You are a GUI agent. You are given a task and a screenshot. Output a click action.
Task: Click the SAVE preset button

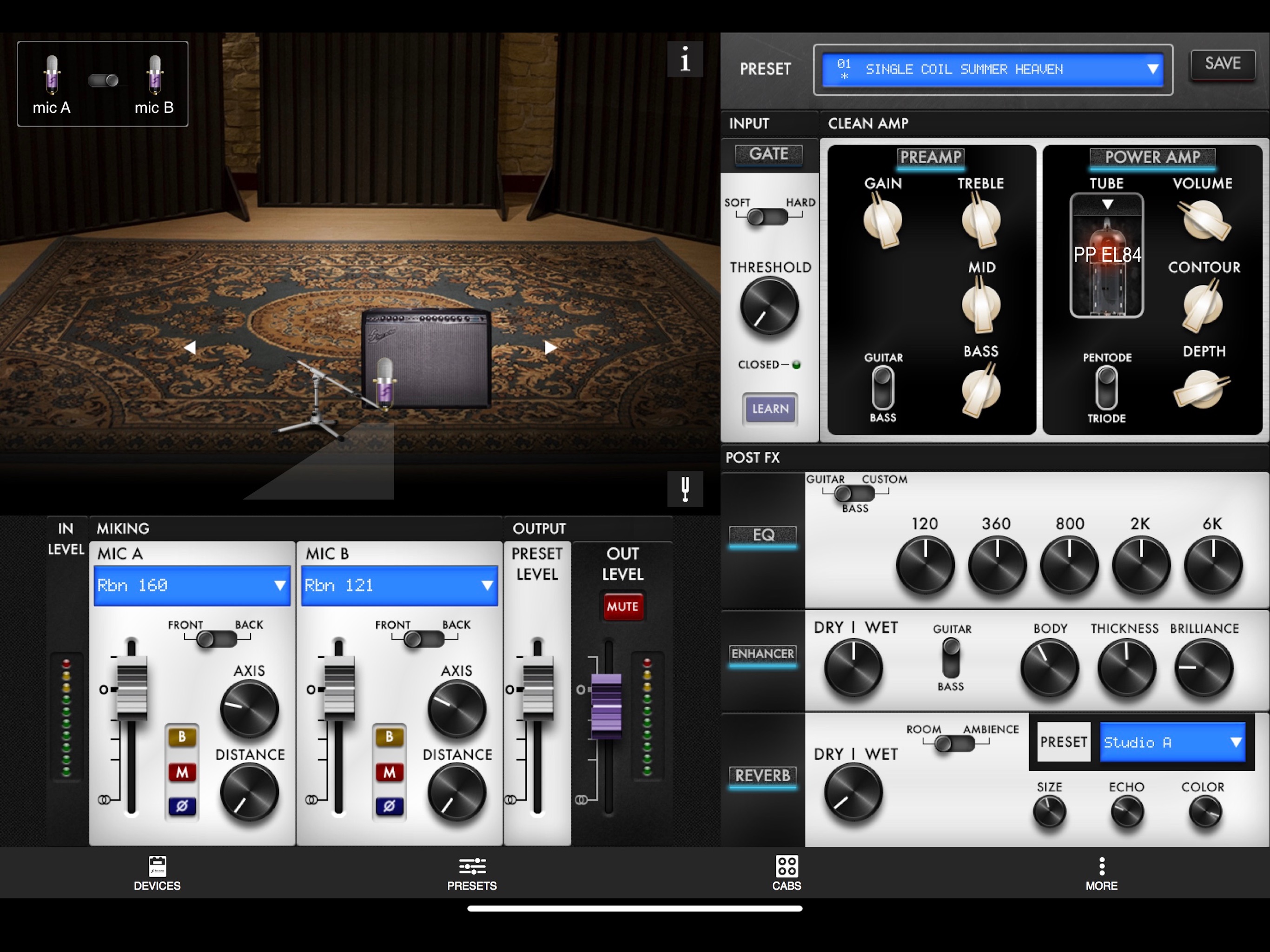coord(1223,64)
